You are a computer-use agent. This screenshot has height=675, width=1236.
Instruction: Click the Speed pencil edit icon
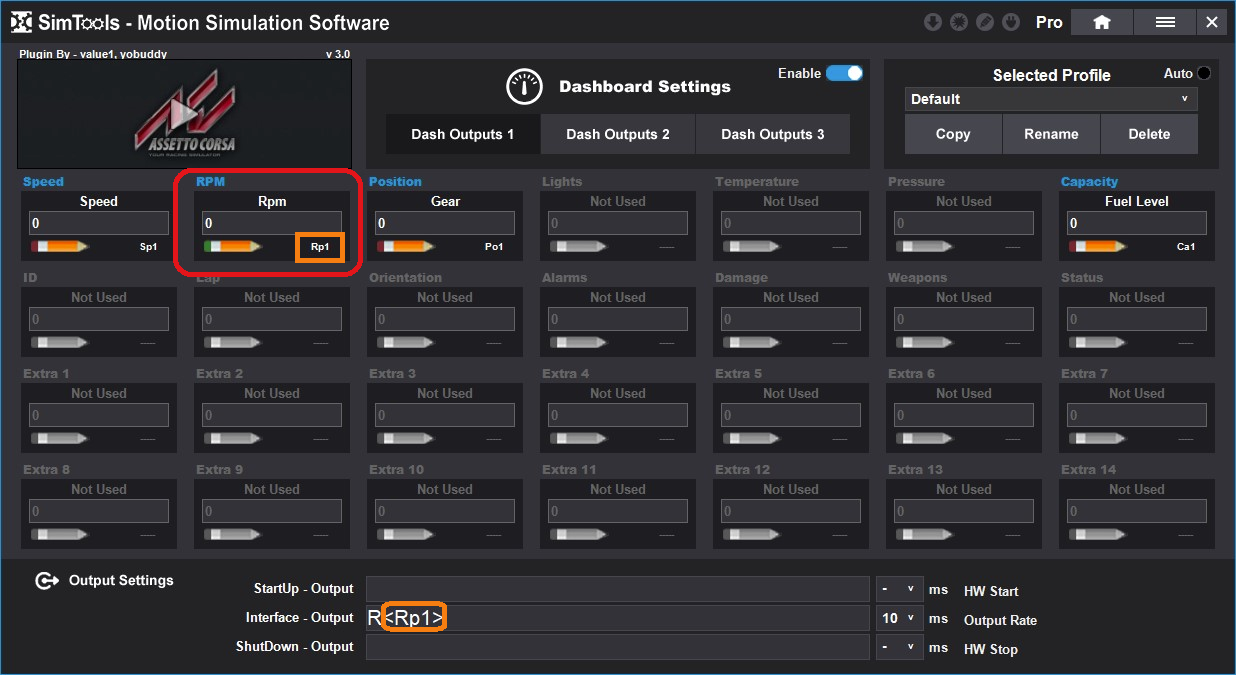click(59, 246)
